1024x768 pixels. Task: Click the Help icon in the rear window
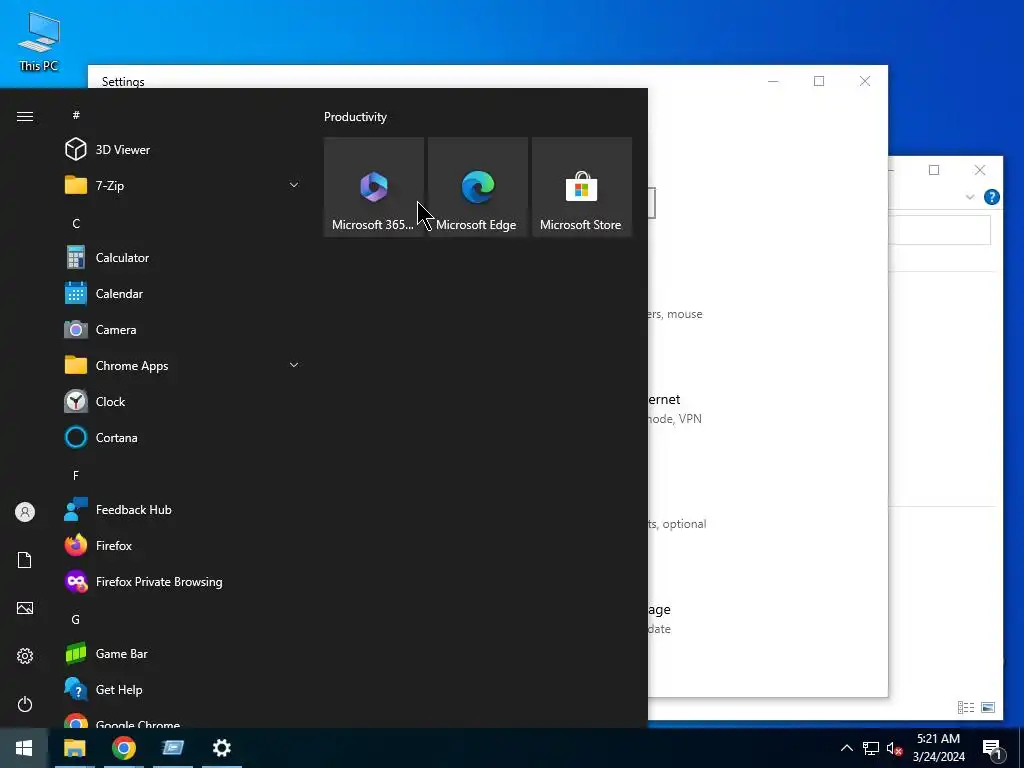click(x=991, y=197)
